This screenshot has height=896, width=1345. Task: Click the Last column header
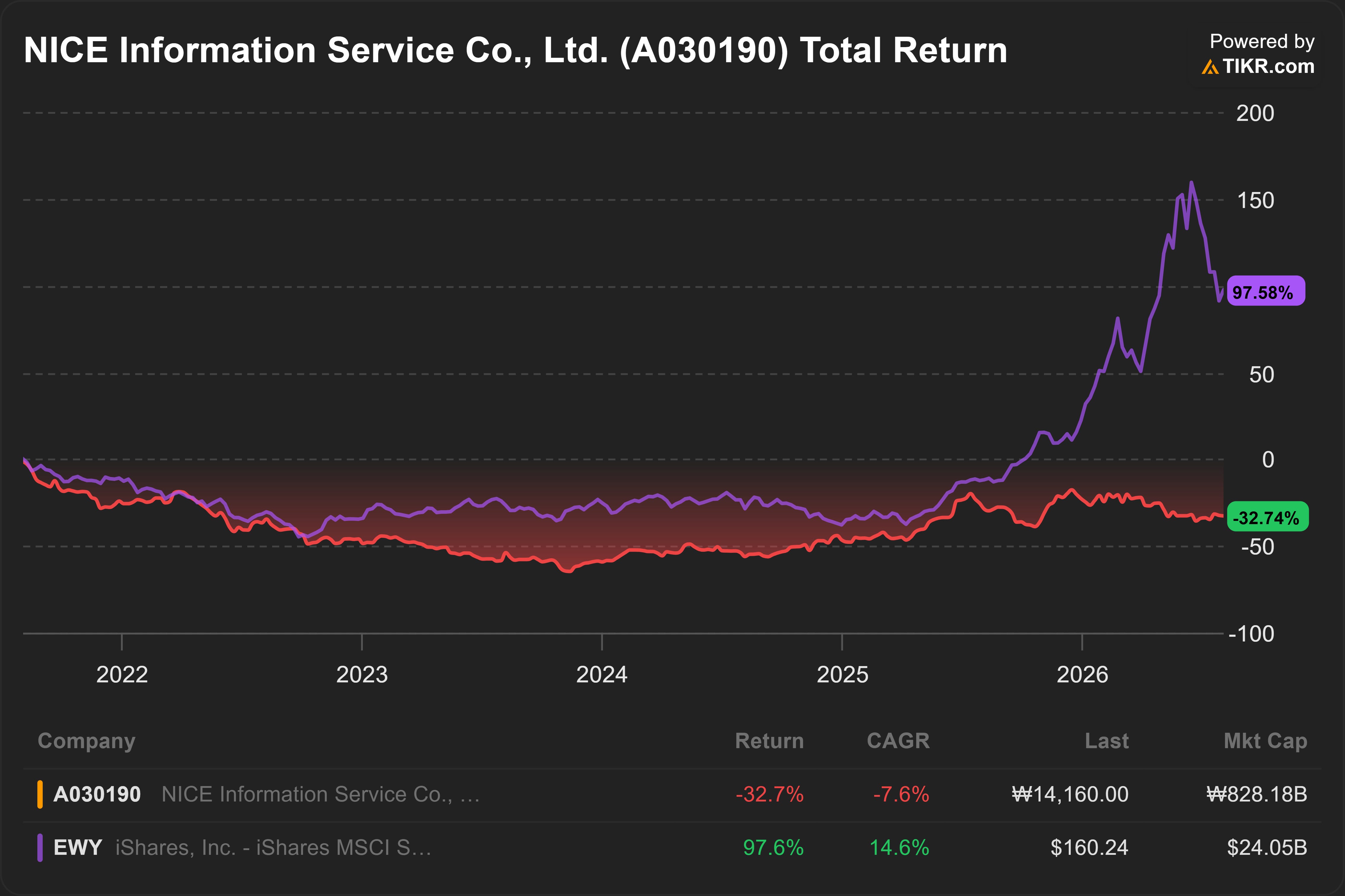(1107, 740)
